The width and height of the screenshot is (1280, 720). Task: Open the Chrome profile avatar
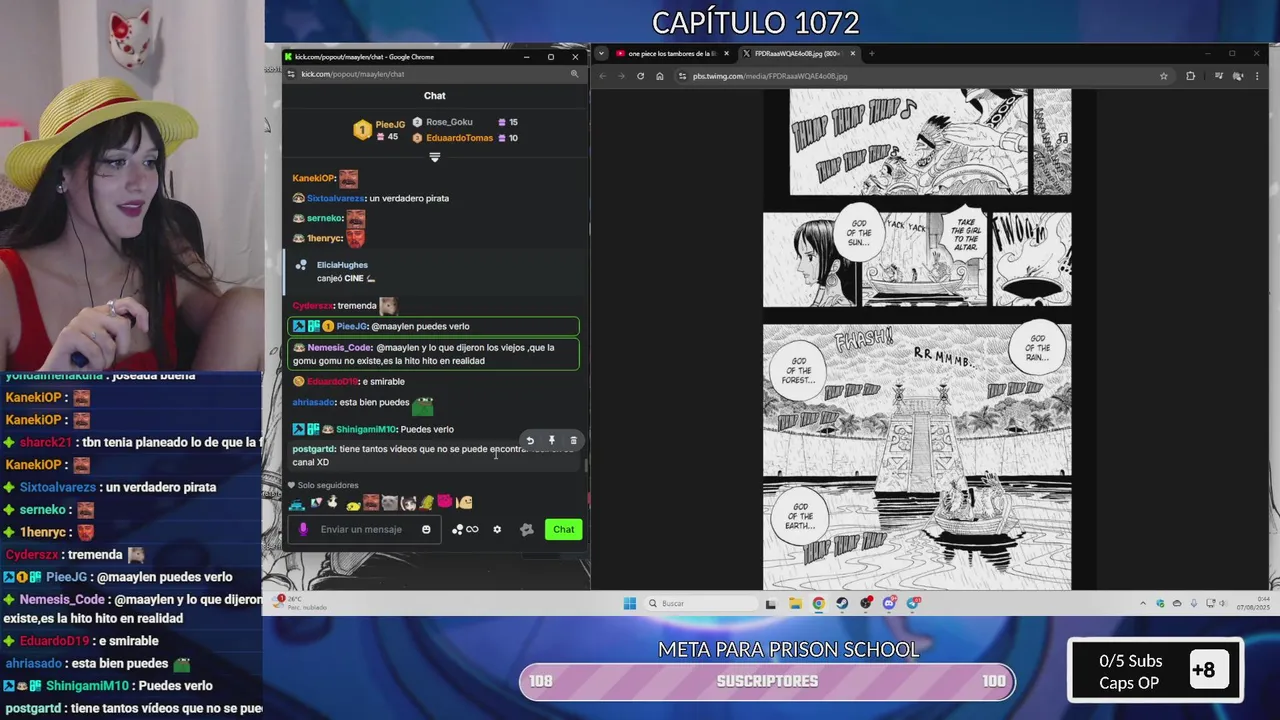pyautogui.click(x=1238, y=76)
